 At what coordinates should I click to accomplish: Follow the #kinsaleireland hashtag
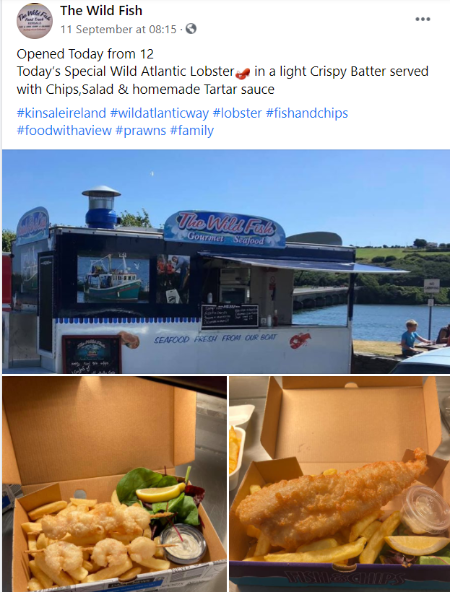point(62,113)
